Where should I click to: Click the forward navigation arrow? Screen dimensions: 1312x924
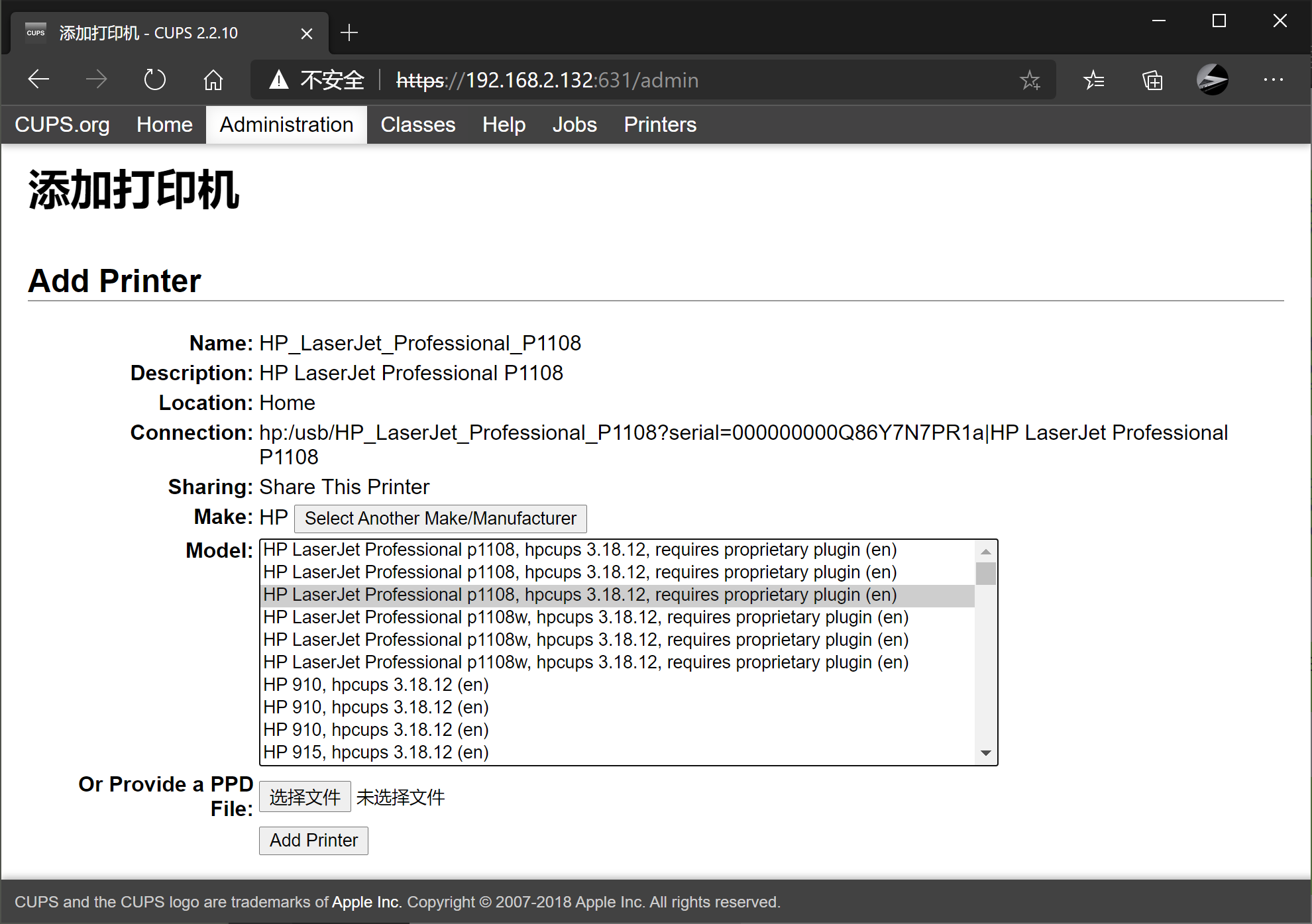[x=97, y=79]
